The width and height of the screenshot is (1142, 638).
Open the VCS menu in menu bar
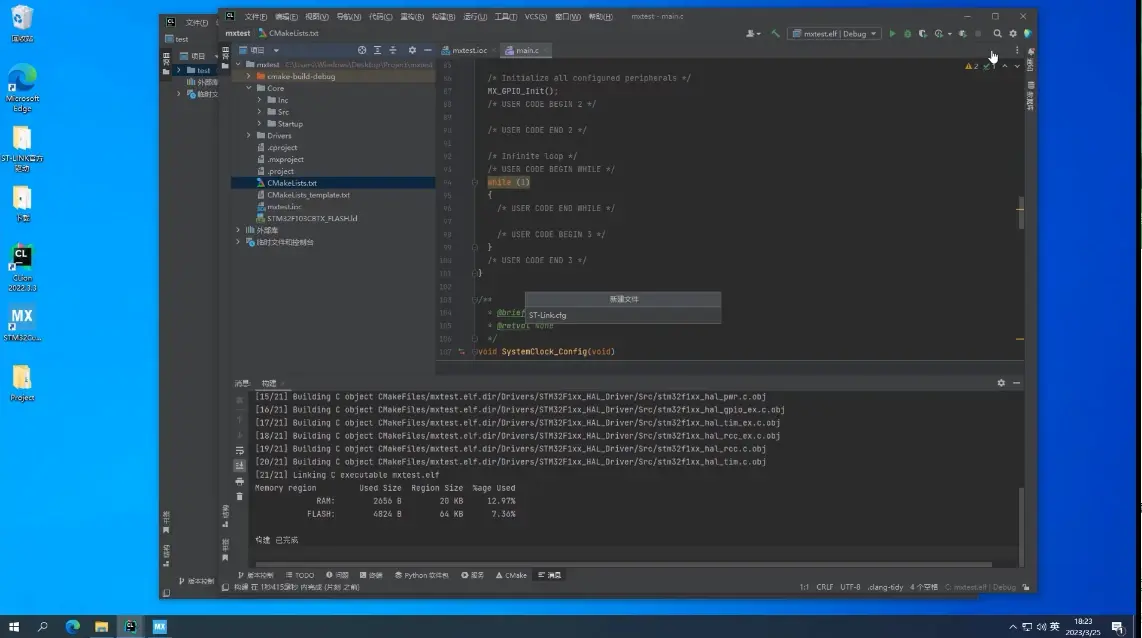point(536,17)
